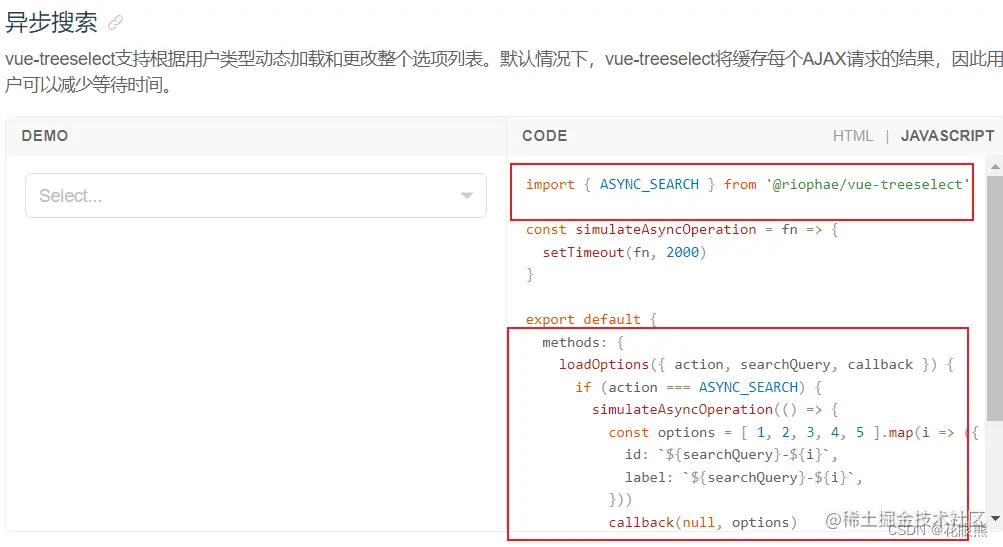
Task: Click the if (action === ASYNC_SEARCH) line
Action: pyautogui.click(x=699, y=387)
